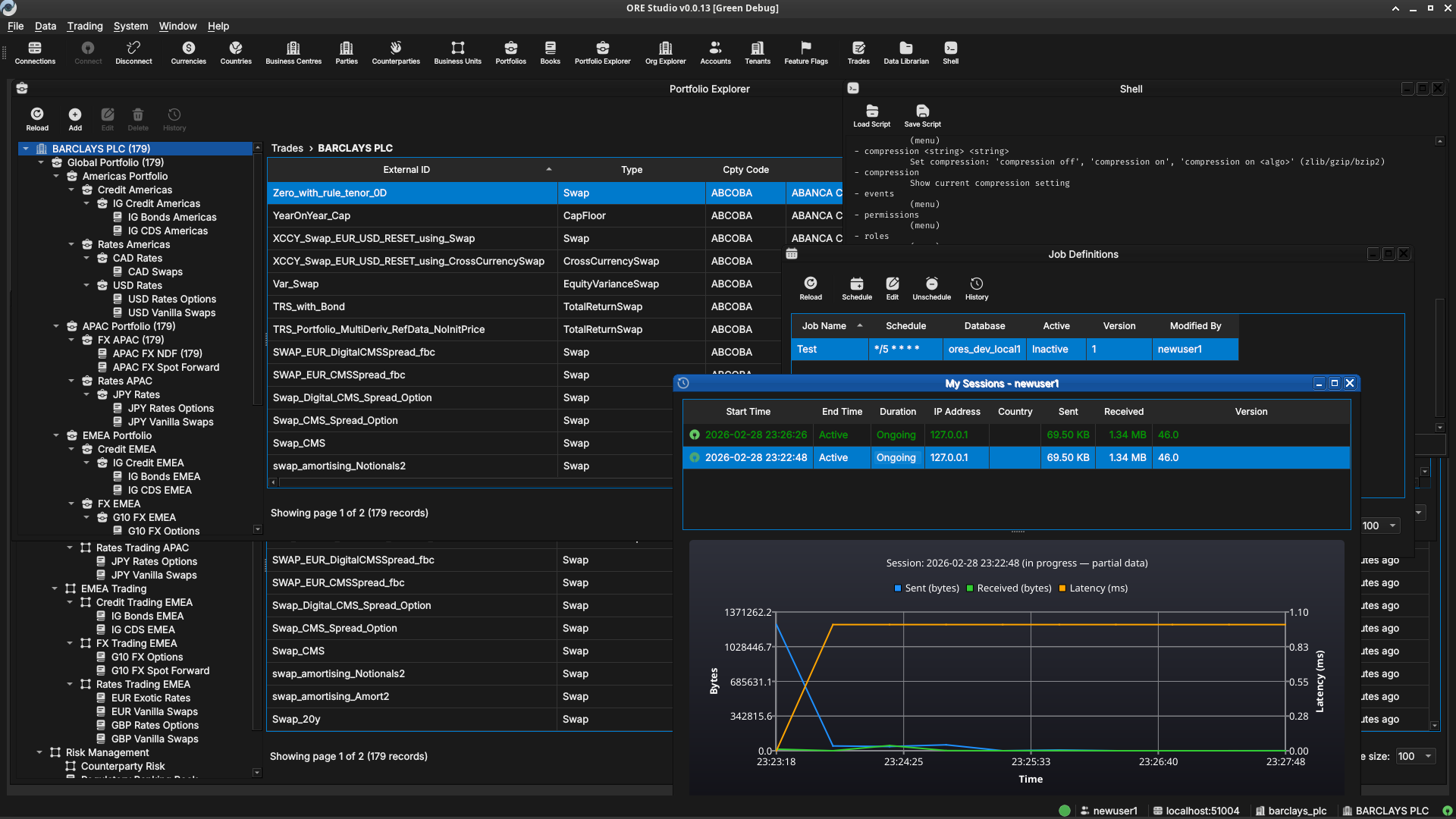Open the Tenants tool from the toolbar
Screen dimensions: 1456x819
[x=757, y=52]
